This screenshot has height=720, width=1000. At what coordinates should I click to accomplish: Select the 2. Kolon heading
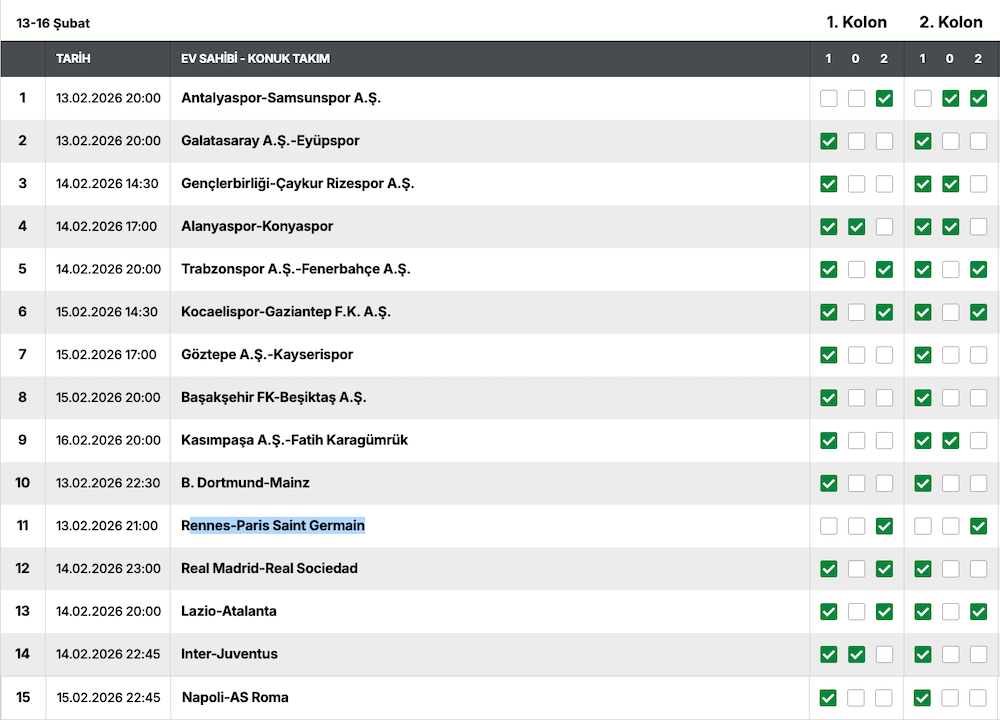[x=950, y=22]
